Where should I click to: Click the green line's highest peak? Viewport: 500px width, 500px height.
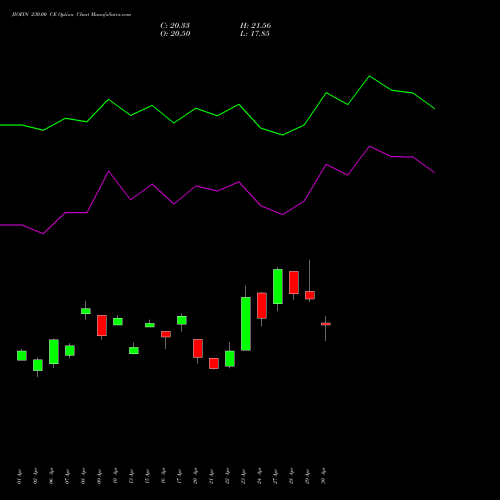point(369,76)
